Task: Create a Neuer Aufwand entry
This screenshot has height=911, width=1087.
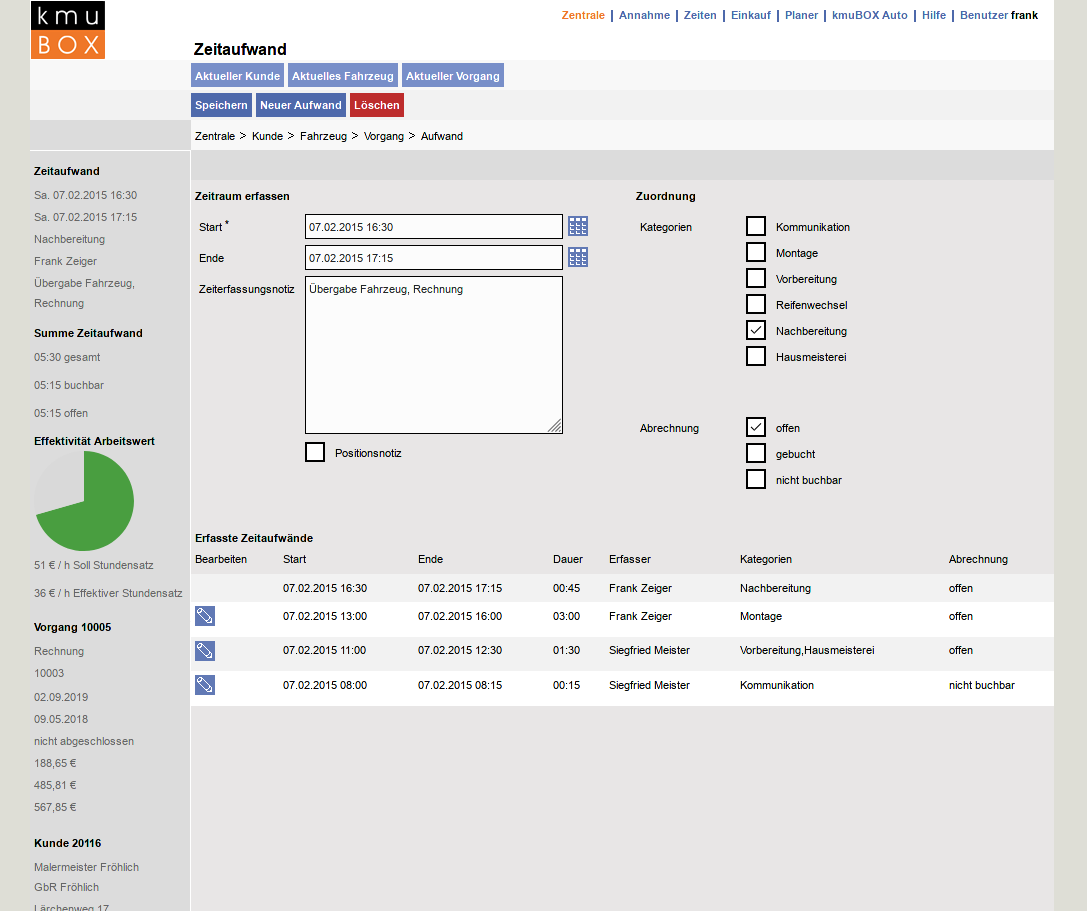Action: click(x=301, y=105)
